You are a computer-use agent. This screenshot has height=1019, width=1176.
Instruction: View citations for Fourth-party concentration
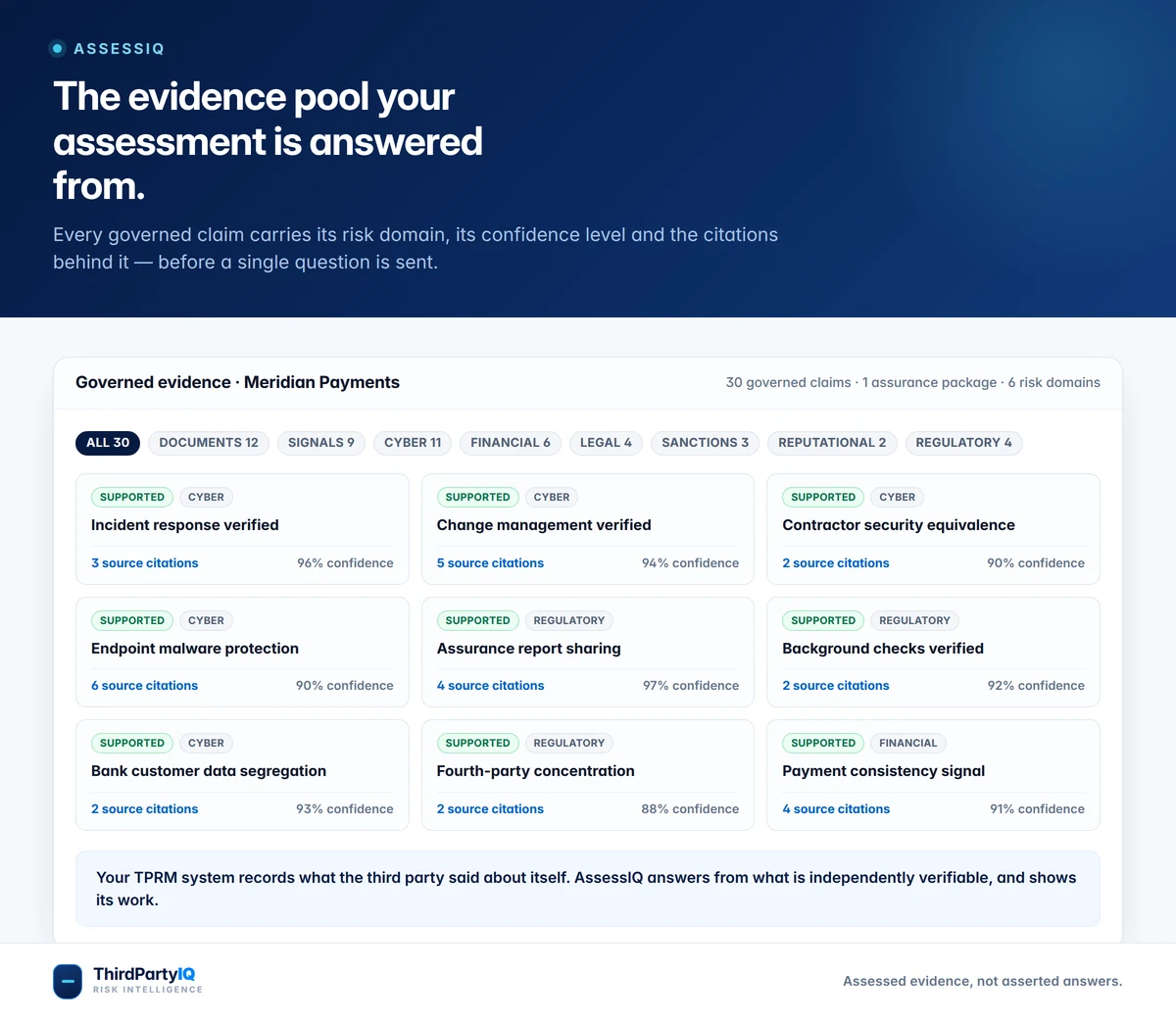[490, 809]
